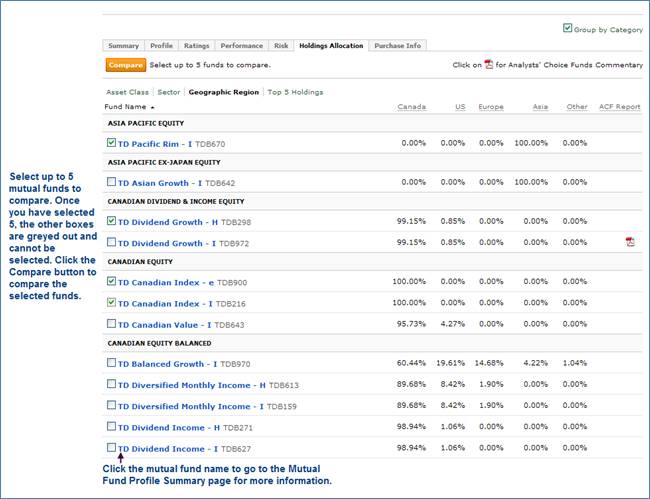
Task: Select the Holdings Allocation tab
Action: [x=331, y=46]
